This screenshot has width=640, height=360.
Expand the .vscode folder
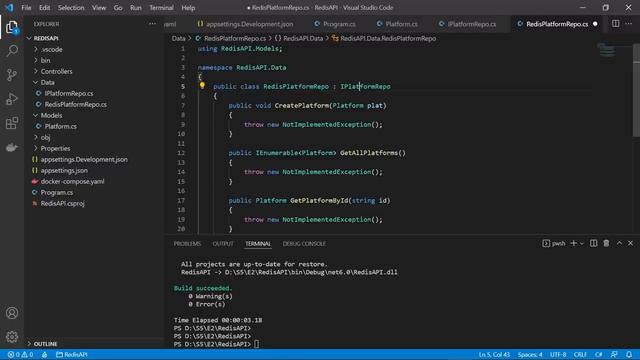(x=52, y=49)
